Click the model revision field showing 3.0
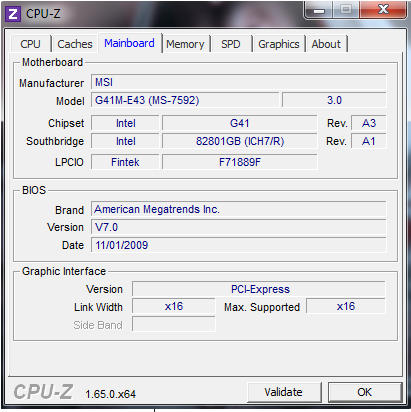 [334, 100]
